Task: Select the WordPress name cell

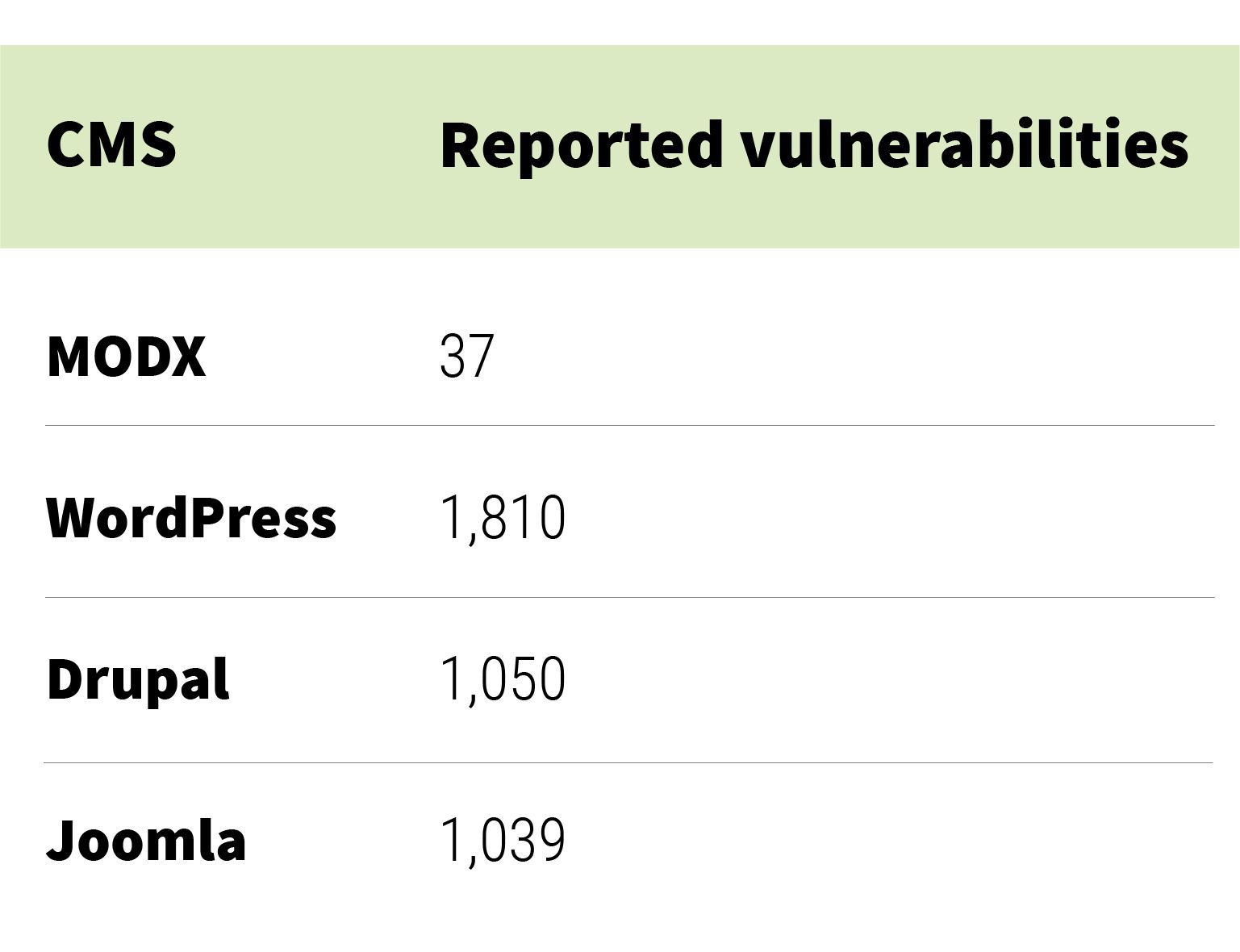Action: [191, 517]
